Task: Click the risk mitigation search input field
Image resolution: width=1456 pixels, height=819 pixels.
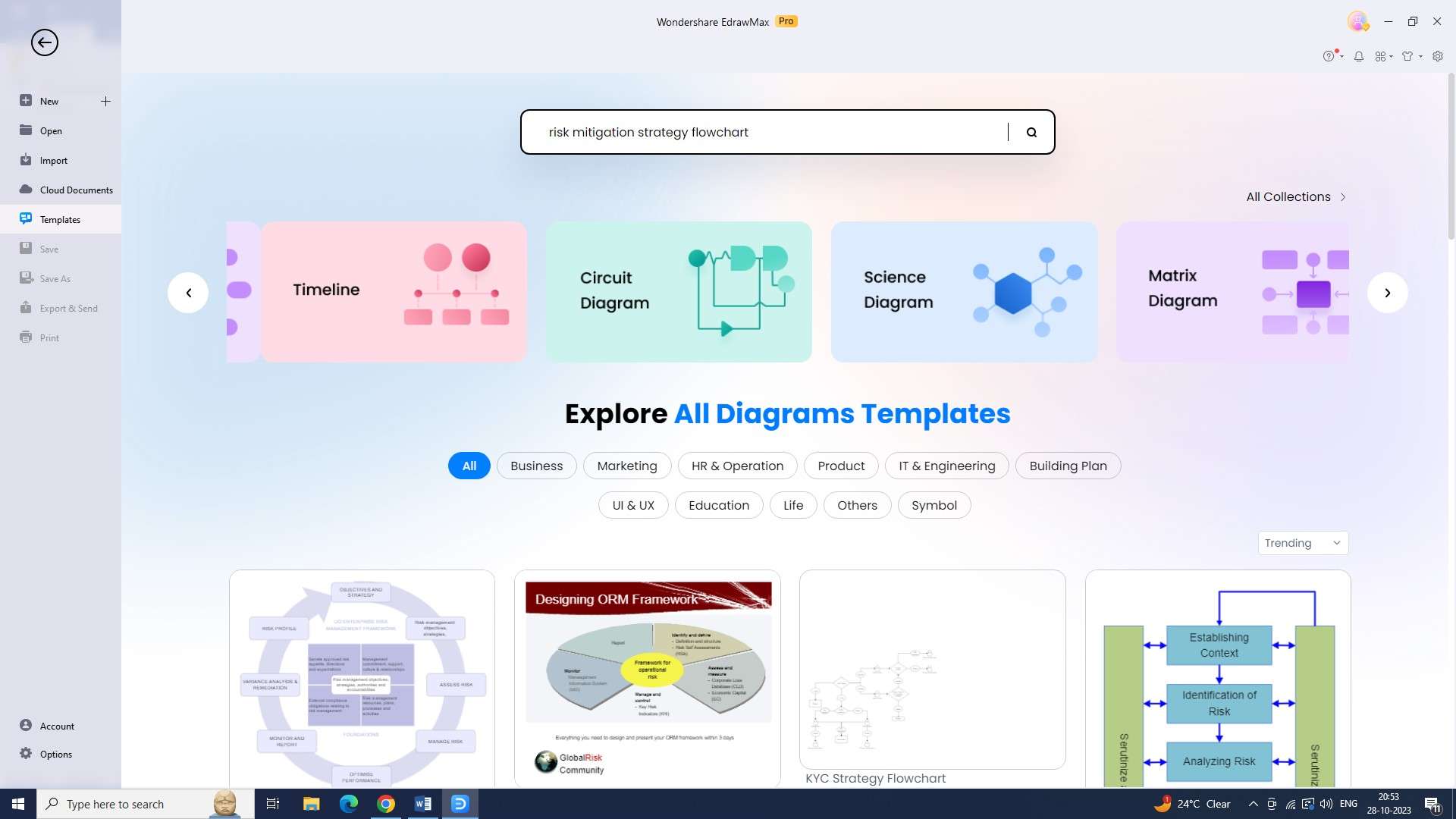Action: pyautogui.click(x=787, y=132)
